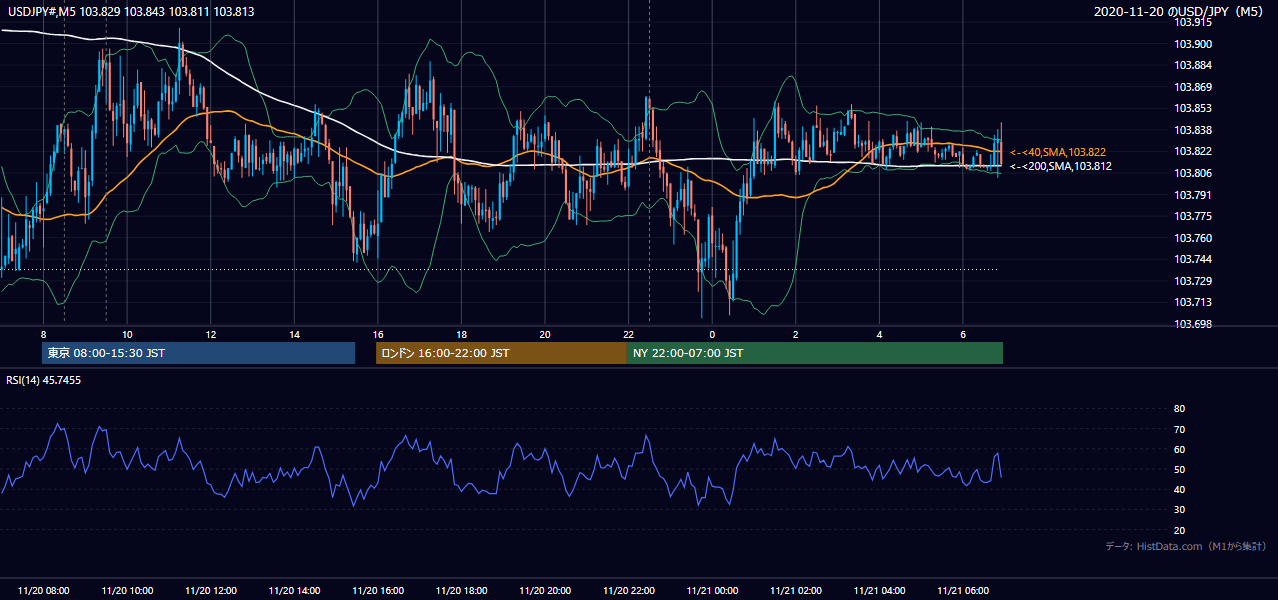Click the 103.900 price axis label
Screen dimensions: 1278x600
[x=1193, y=44]
